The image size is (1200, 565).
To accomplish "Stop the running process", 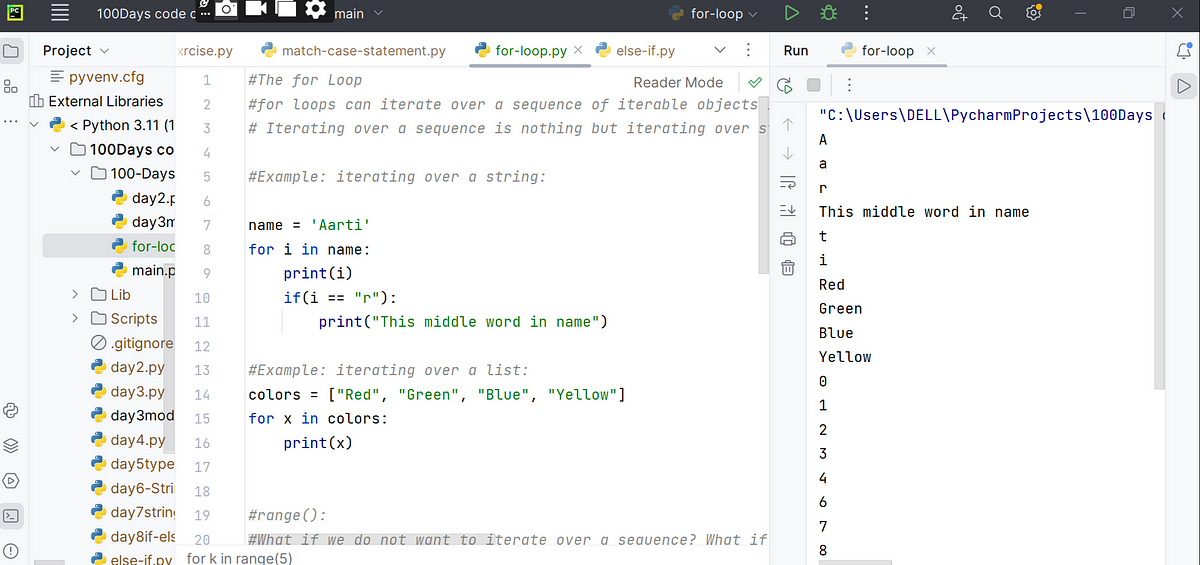I will 814,85.
